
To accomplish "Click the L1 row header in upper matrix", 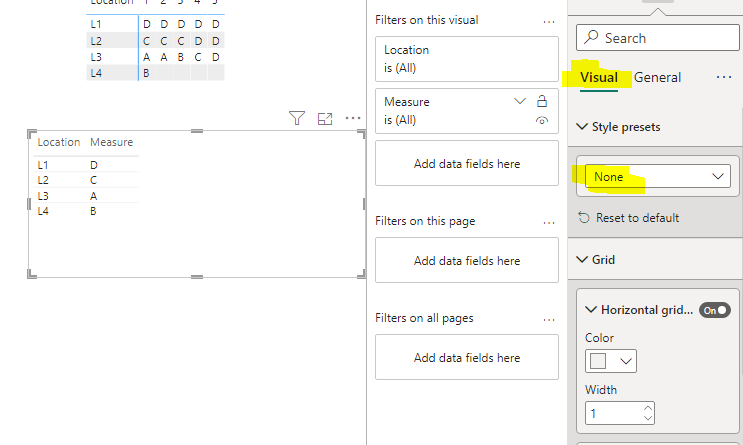I will click(x=96, y=24).
